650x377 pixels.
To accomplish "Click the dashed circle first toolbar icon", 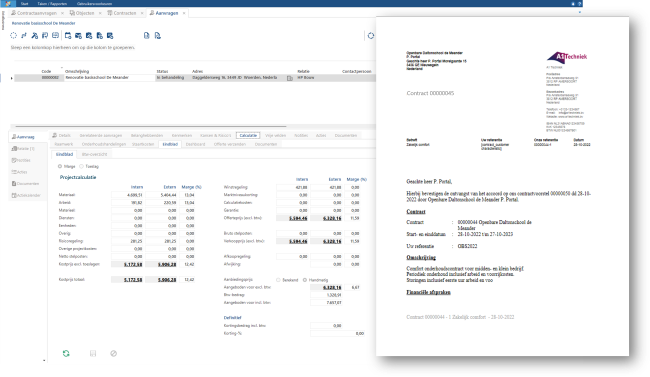I will 13,36.
